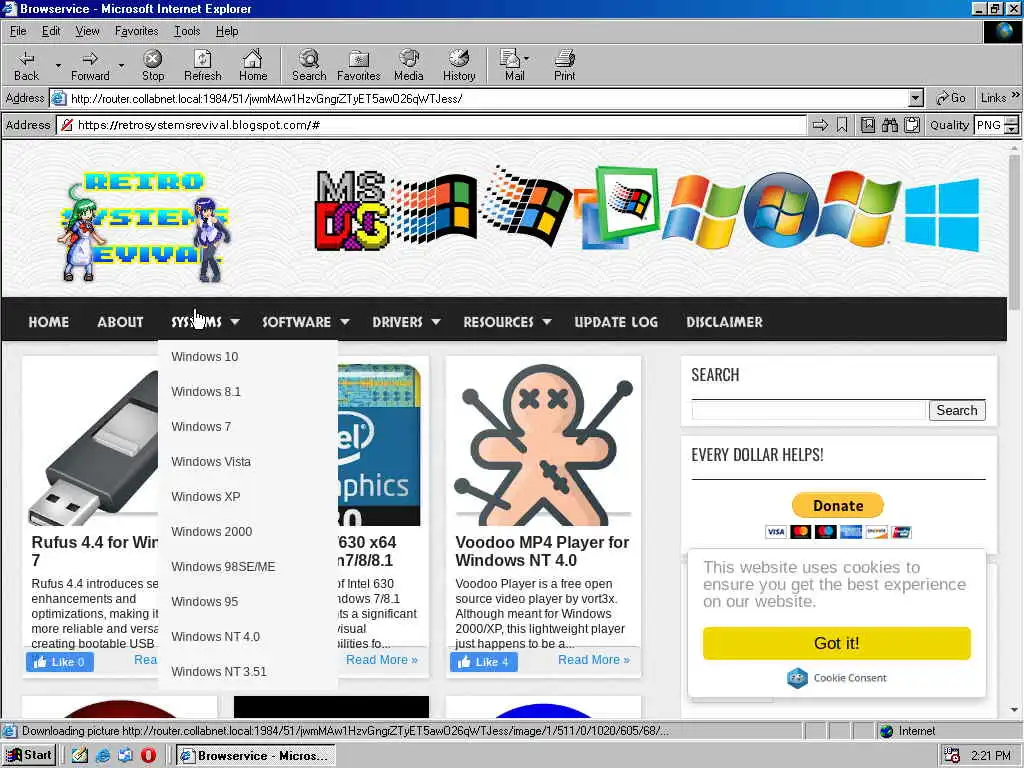Click the Browservice bookmark ribbon icon
Viewport: 1024px width, 768px height.
(x=842, y=125)
